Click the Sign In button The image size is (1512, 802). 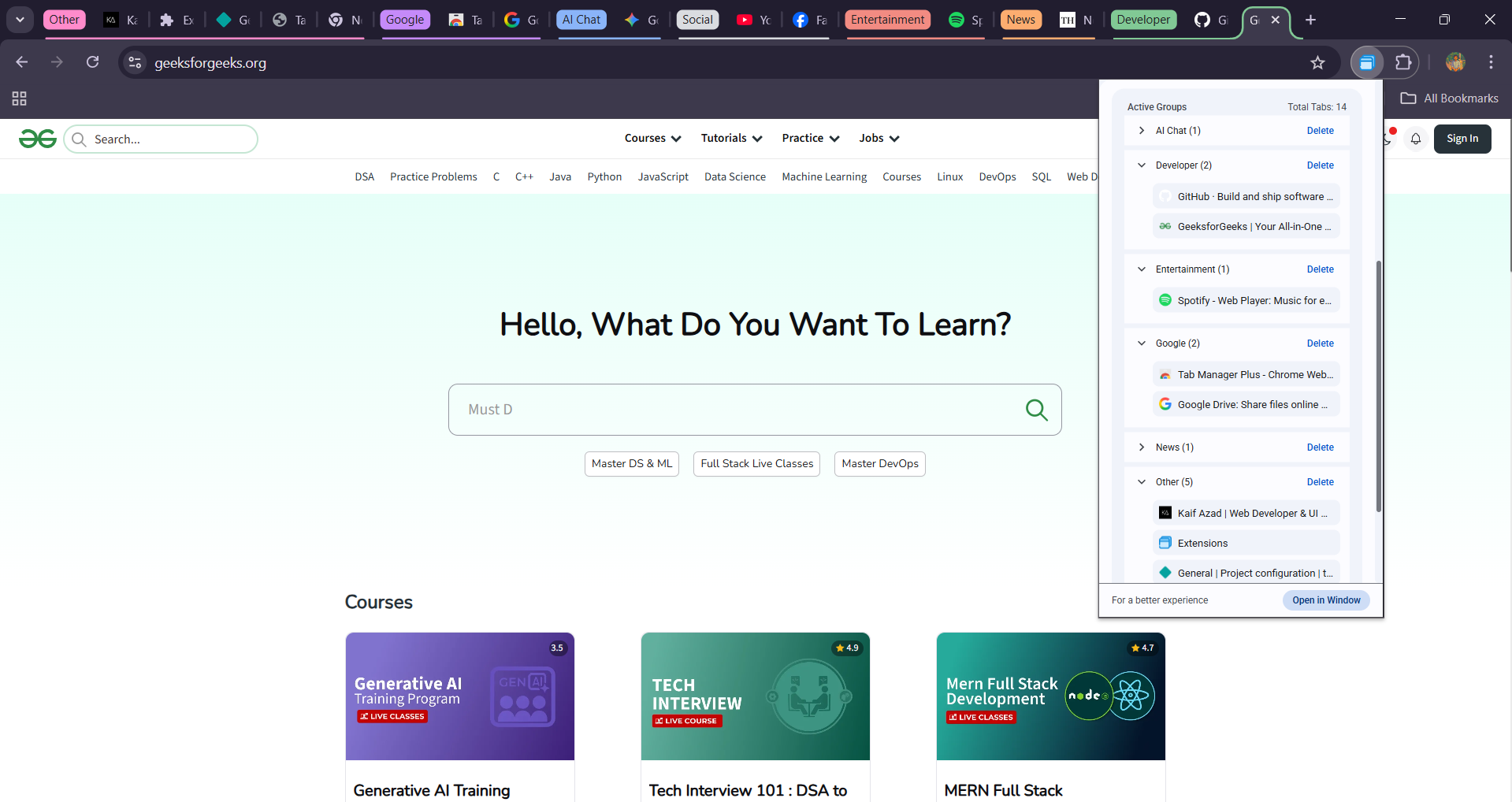click(1462, 139)
